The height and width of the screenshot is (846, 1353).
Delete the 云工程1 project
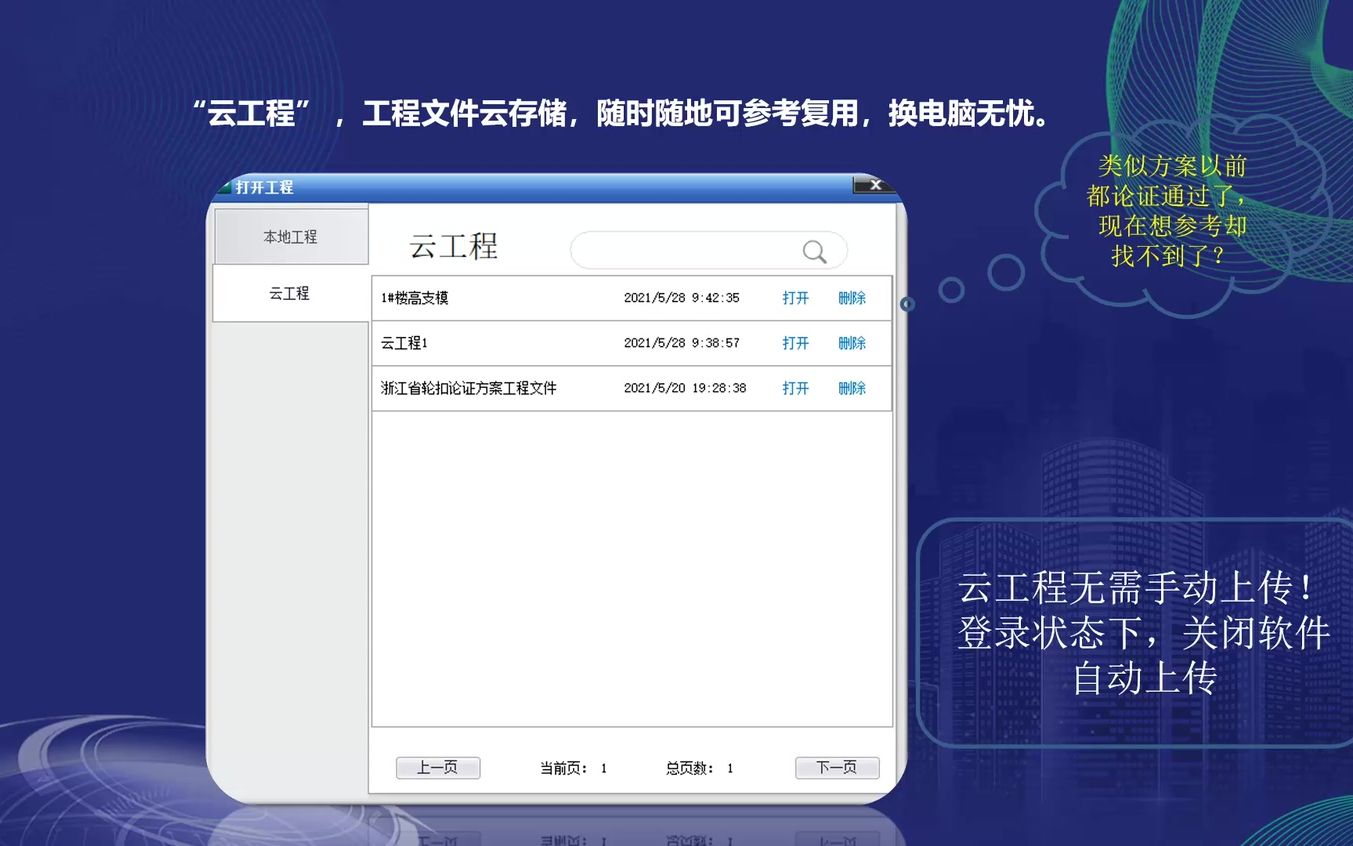852,343
